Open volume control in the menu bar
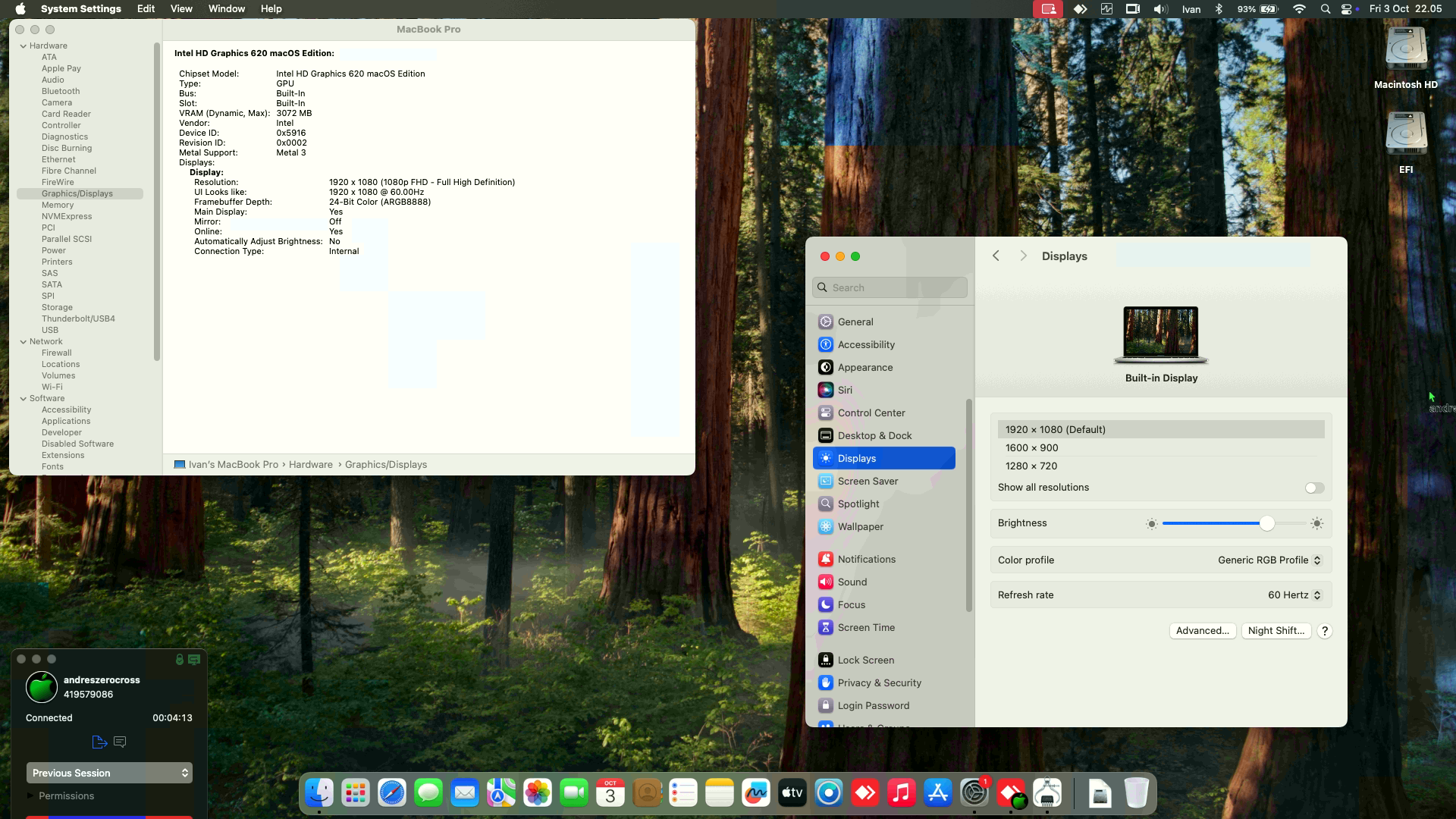 (1160, 9)
